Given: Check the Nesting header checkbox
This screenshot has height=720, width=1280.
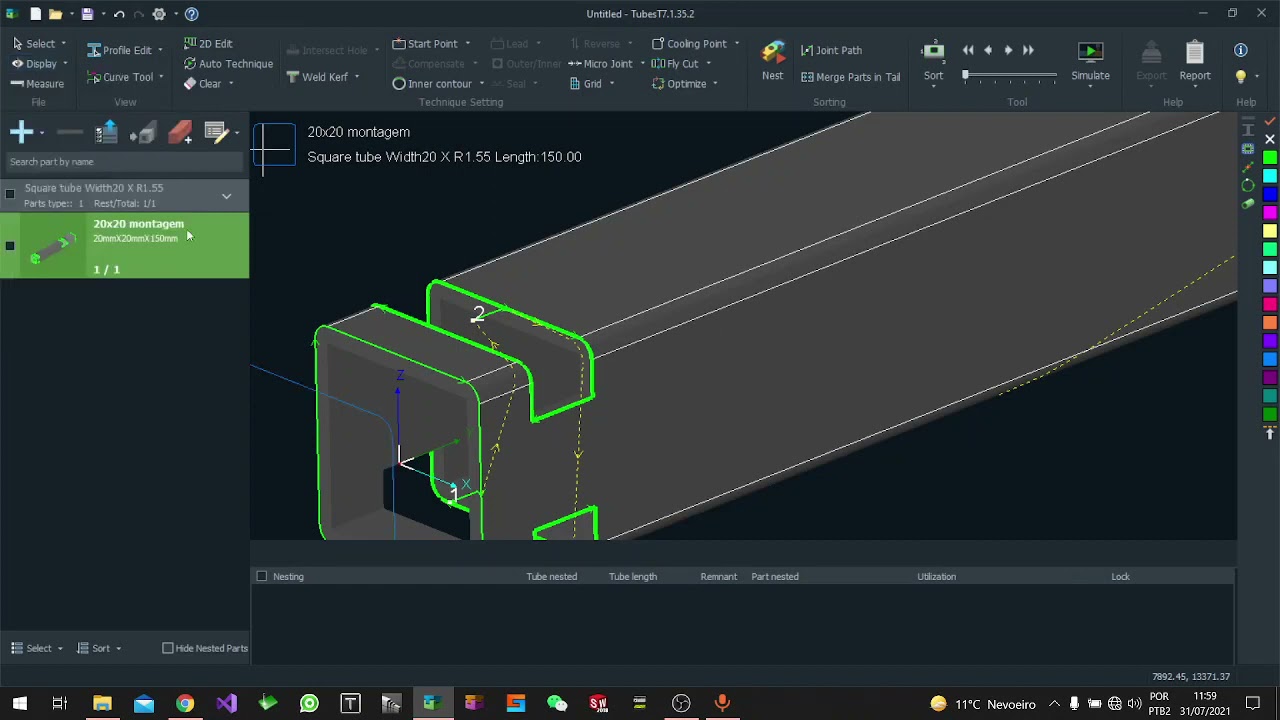Looking at the screenshot, I should (262, 576).
